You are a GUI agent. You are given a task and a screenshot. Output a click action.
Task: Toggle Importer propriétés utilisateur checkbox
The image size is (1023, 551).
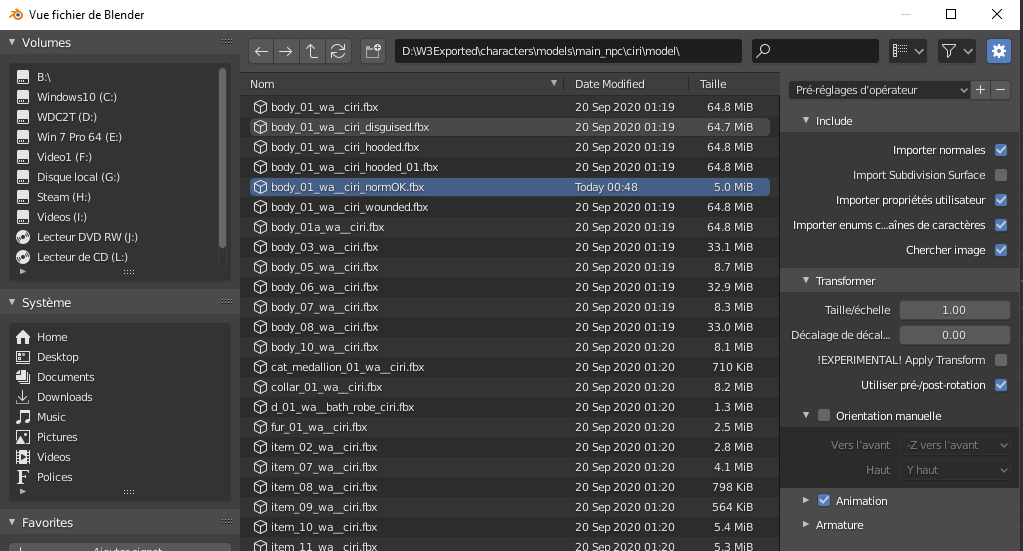[1001, 200]
